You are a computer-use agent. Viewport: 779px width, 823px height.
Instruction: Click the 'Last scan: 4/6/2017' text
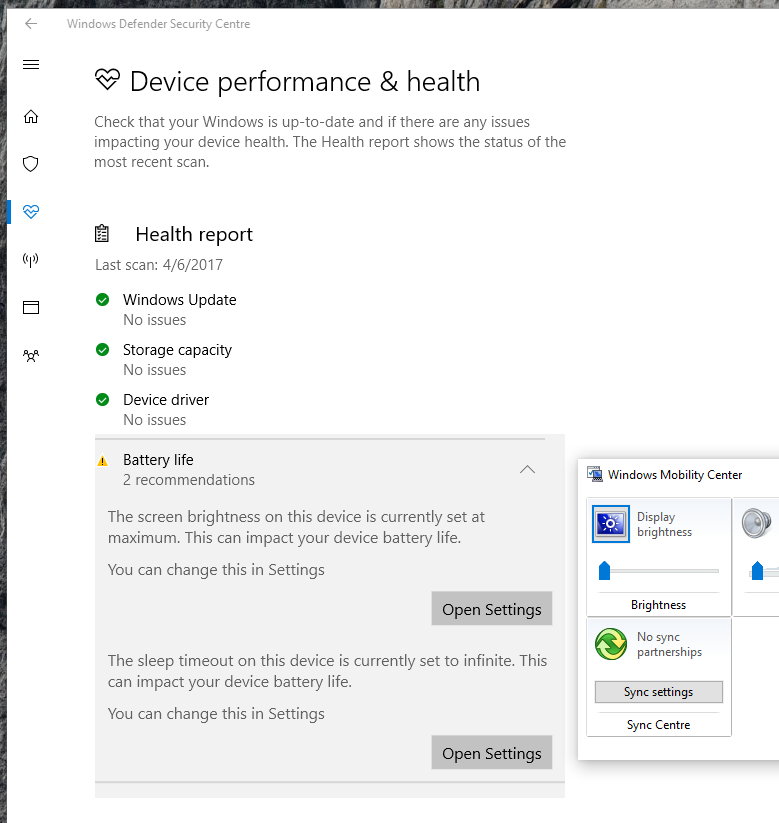159,265
